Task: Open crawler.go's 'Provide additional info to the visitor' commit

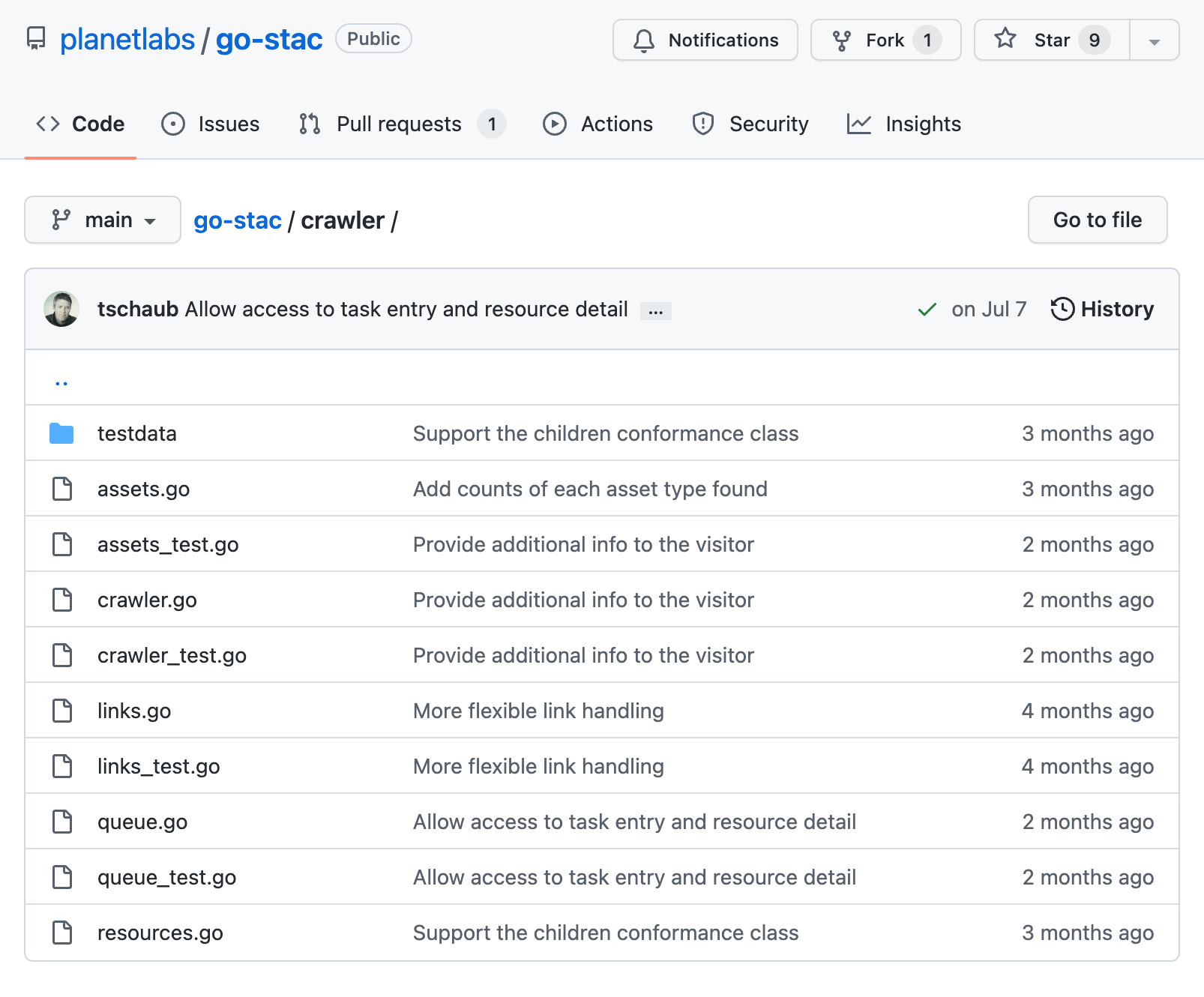Action: [x=583, y=600]
